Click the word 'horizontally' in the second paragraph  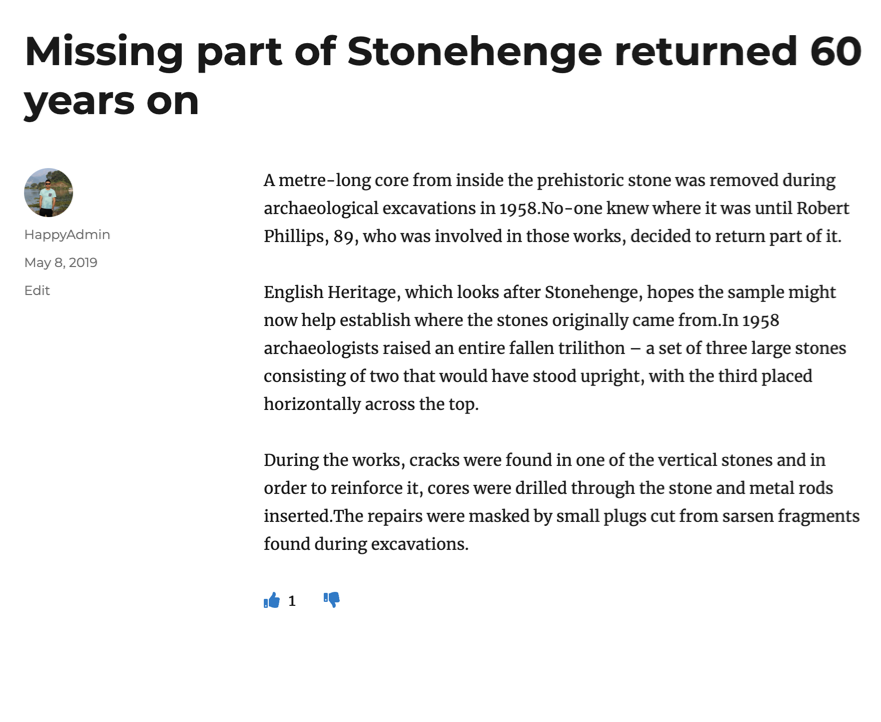click(x=310, y=404)
